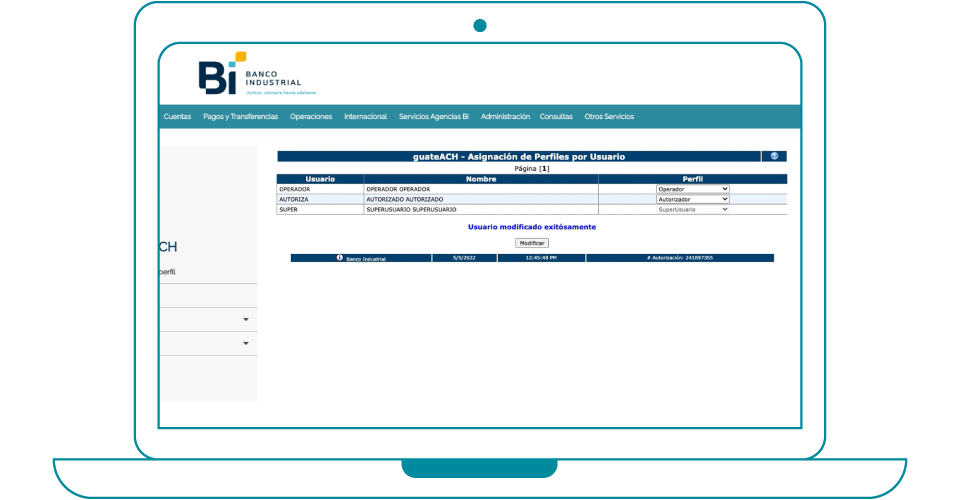Open the Perfil dropdown for OPERADOR
The width and height of the screenshot is (960, 500).
pos(692,189)
